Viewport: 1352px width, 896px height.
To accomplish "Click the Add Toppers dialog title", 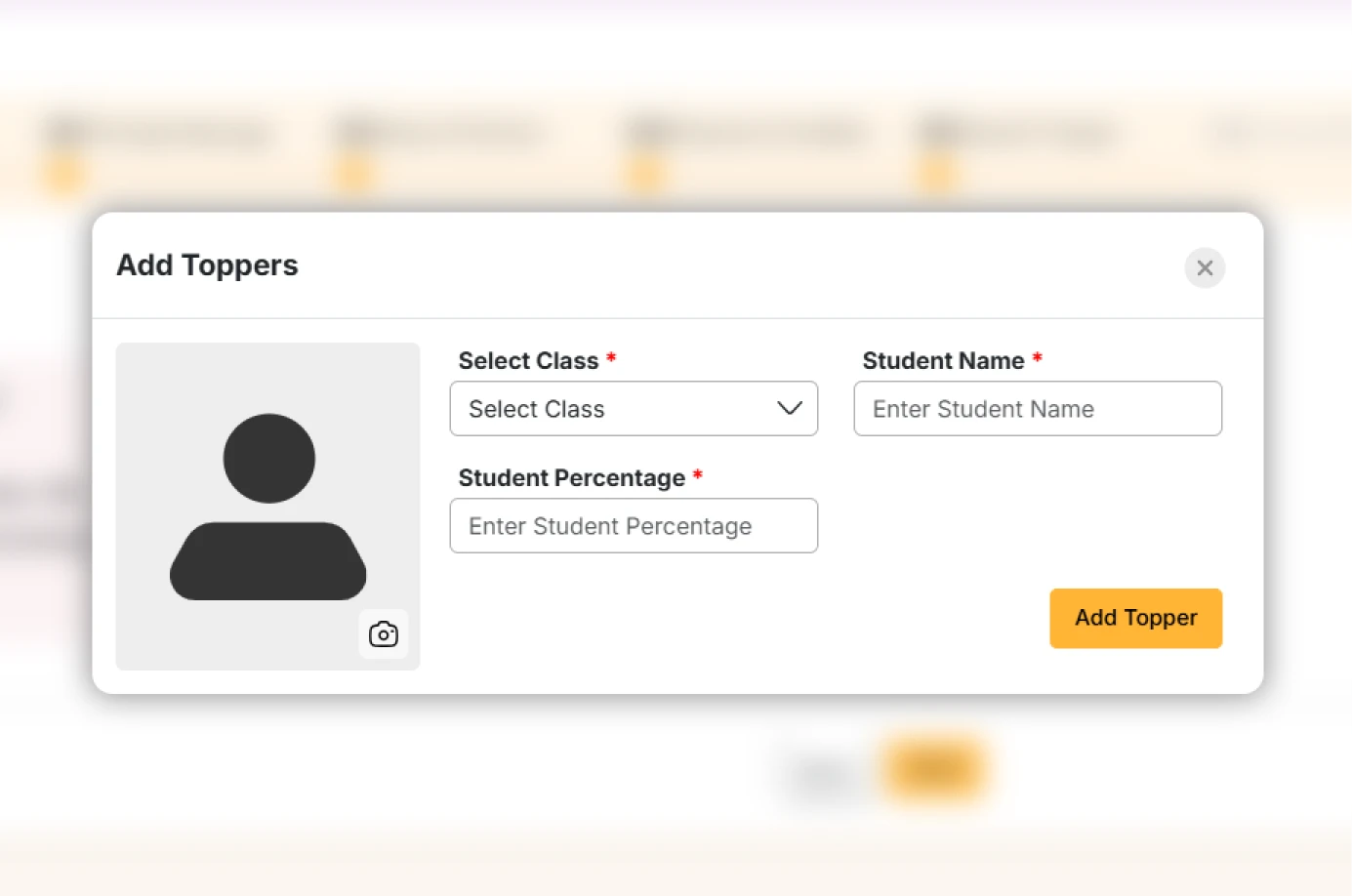I will click(x=207, y=265).
